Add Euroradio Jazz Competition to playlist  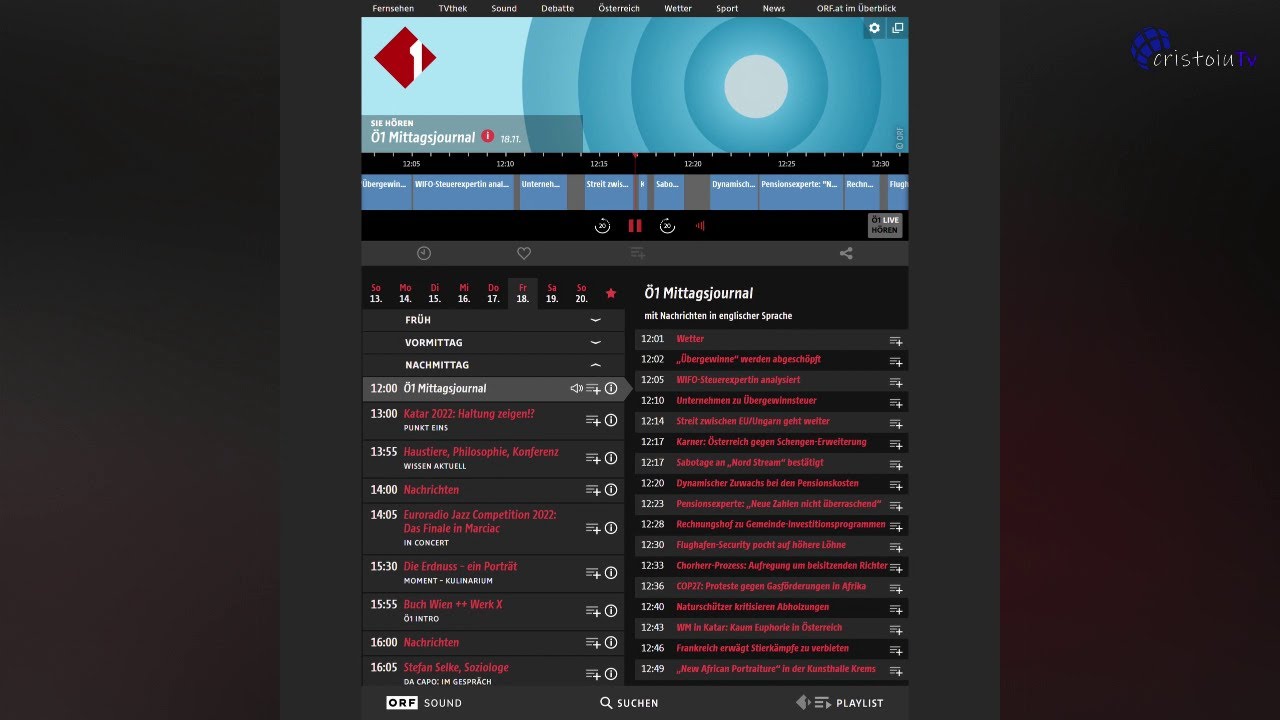tap(593, 528)
